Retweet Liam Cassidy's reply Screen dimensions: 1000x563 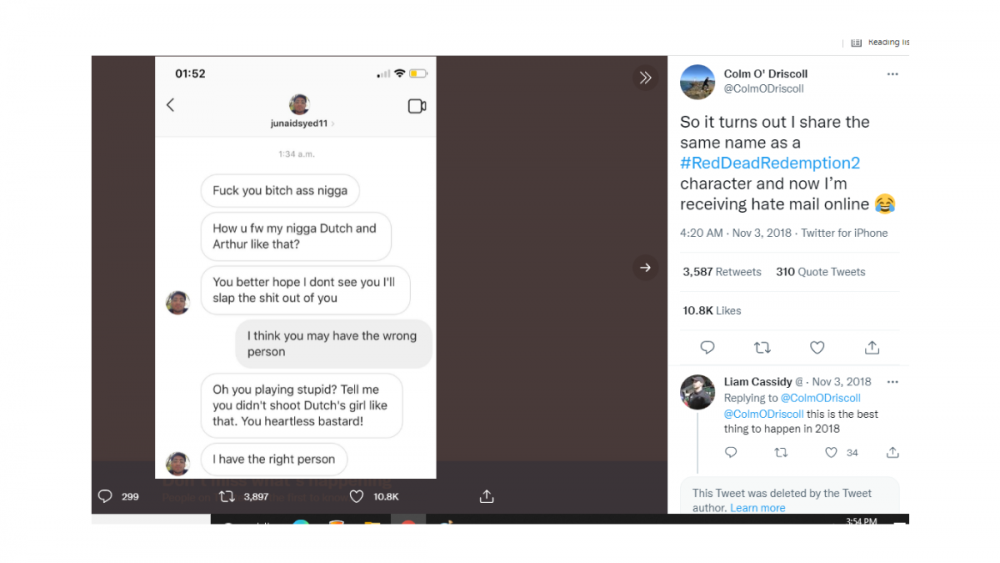[x=781, y=453]
